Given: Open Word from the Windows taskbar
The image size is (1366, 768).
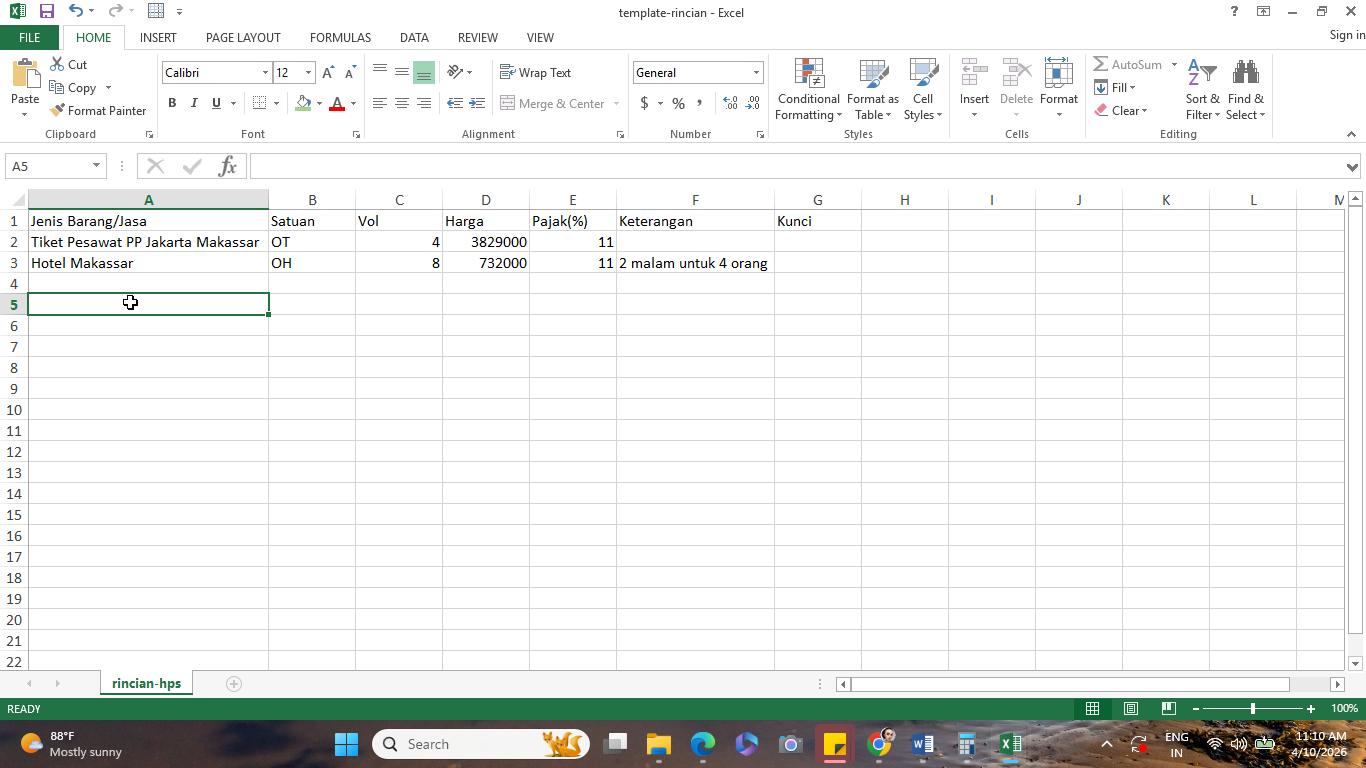Looking at the screenshot, I should click(923, 744).
